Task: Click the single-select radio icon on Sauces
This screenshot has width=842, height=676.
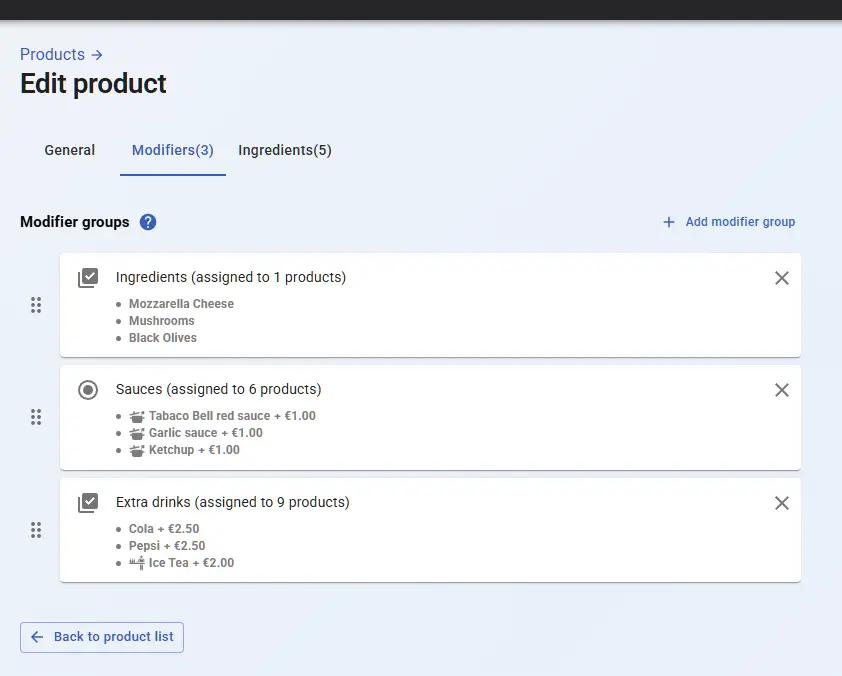Action: (88, 390)
